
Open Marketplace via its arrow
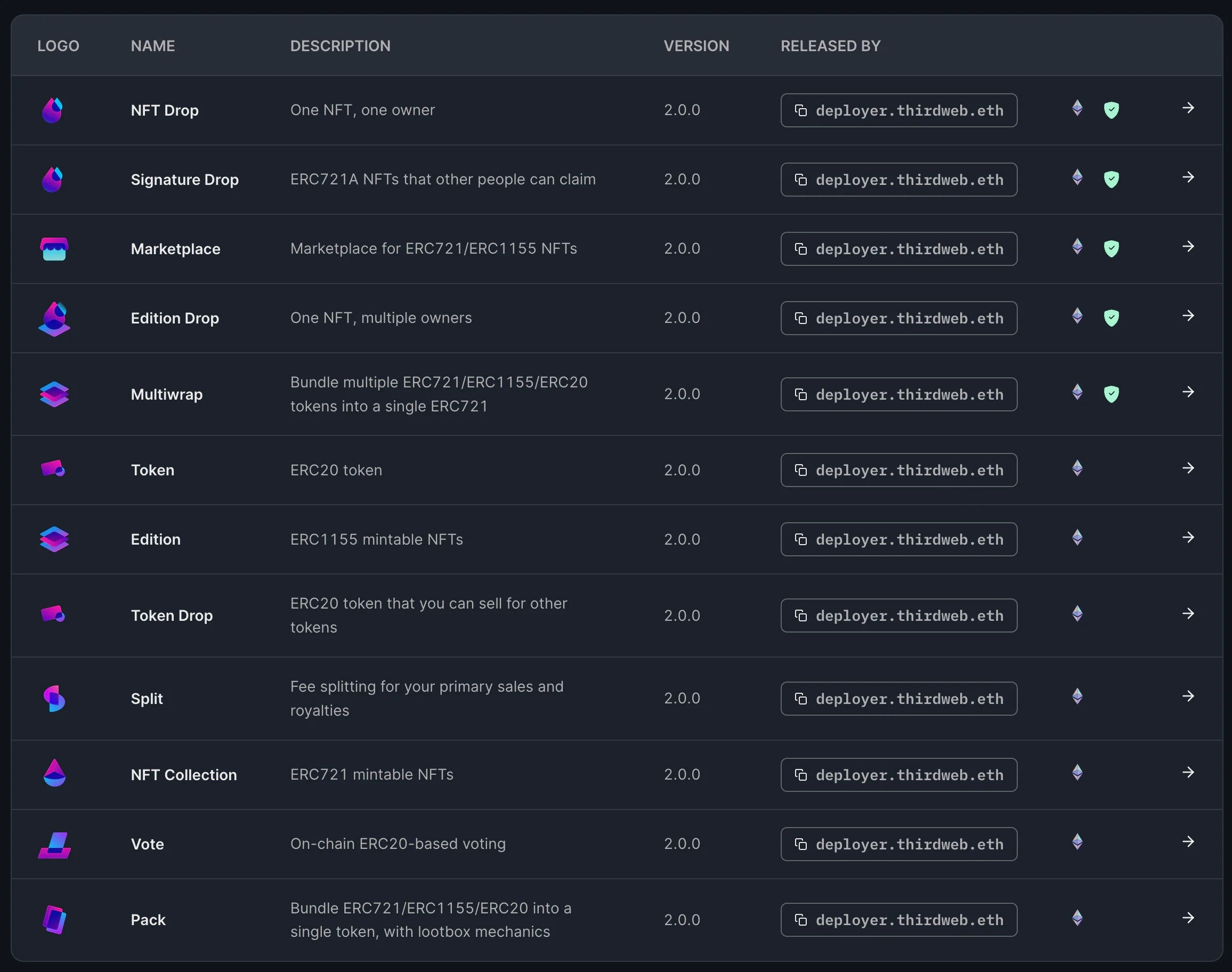coord(1188,246)
